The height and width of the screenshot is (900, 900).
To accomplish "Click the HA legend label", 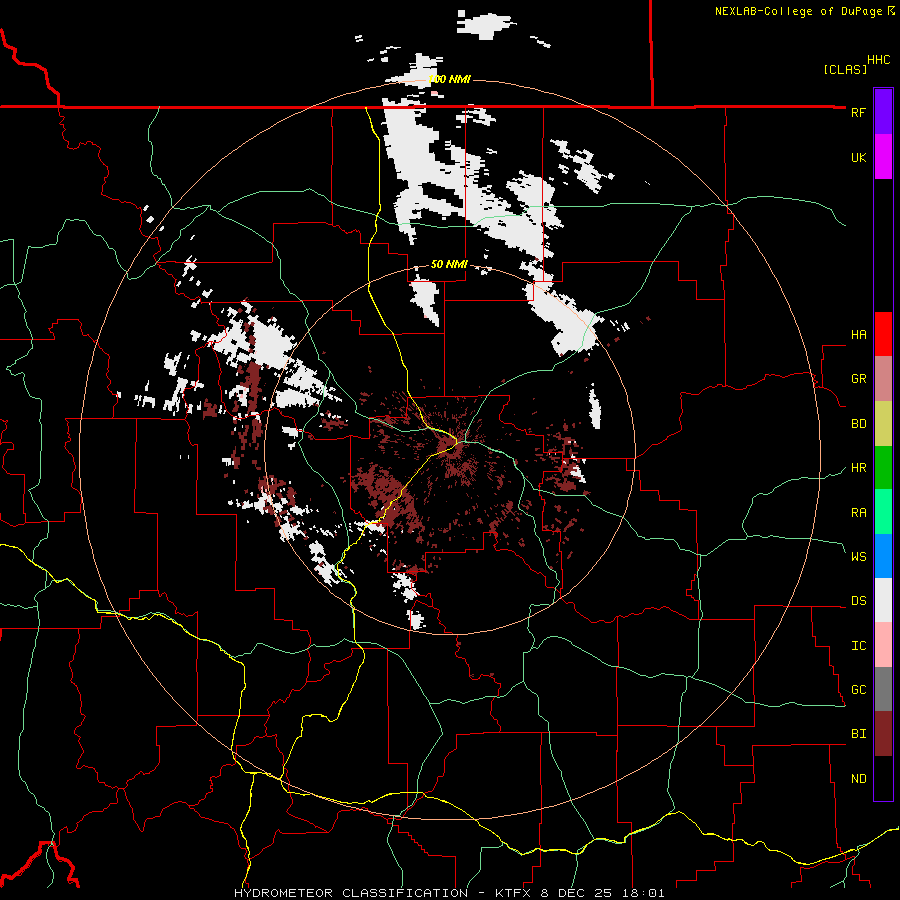I will (x=858, y=335).
